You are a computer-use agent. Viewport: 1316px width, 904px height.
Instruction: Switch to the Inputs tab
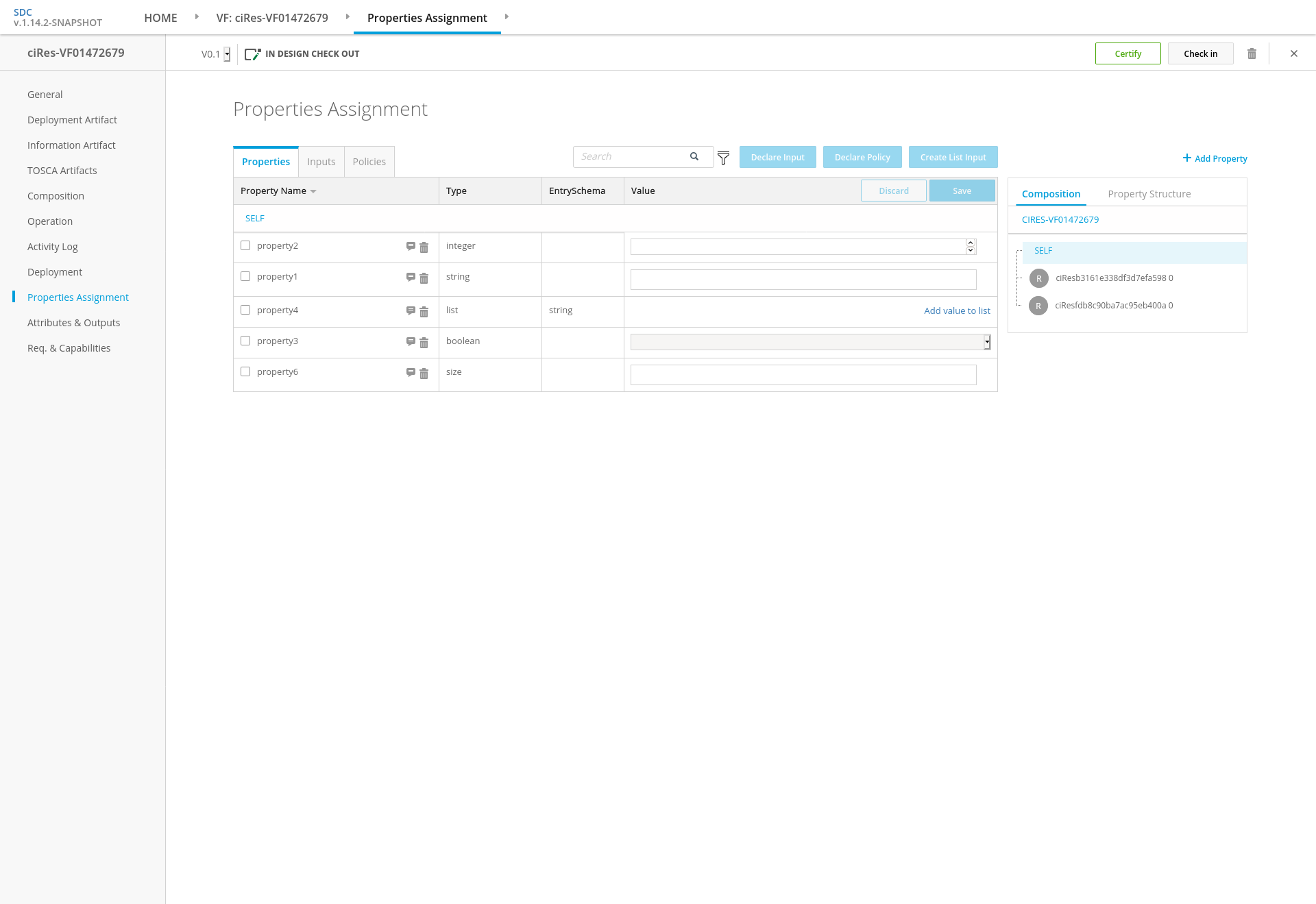(x=321, y=162)
